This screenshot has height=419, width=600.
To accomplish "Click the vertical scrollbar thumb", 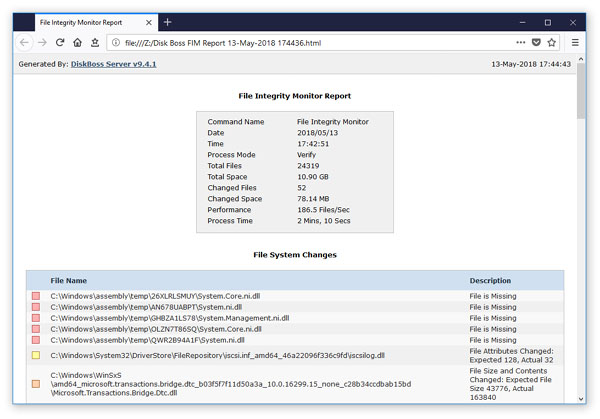I will coord(581,91).
